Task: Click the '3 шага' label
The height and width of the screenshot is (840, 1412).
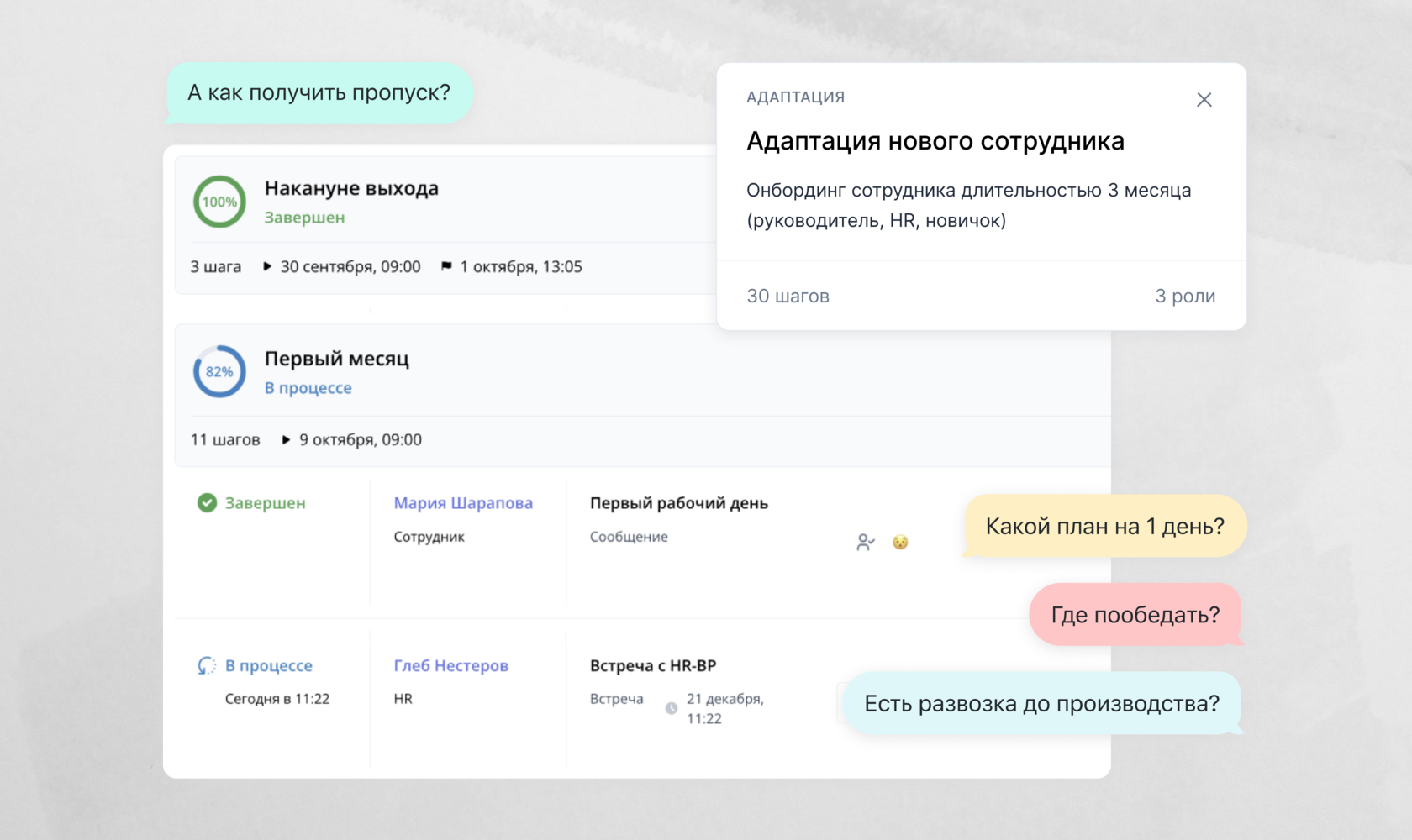Action: click(215, 266)
